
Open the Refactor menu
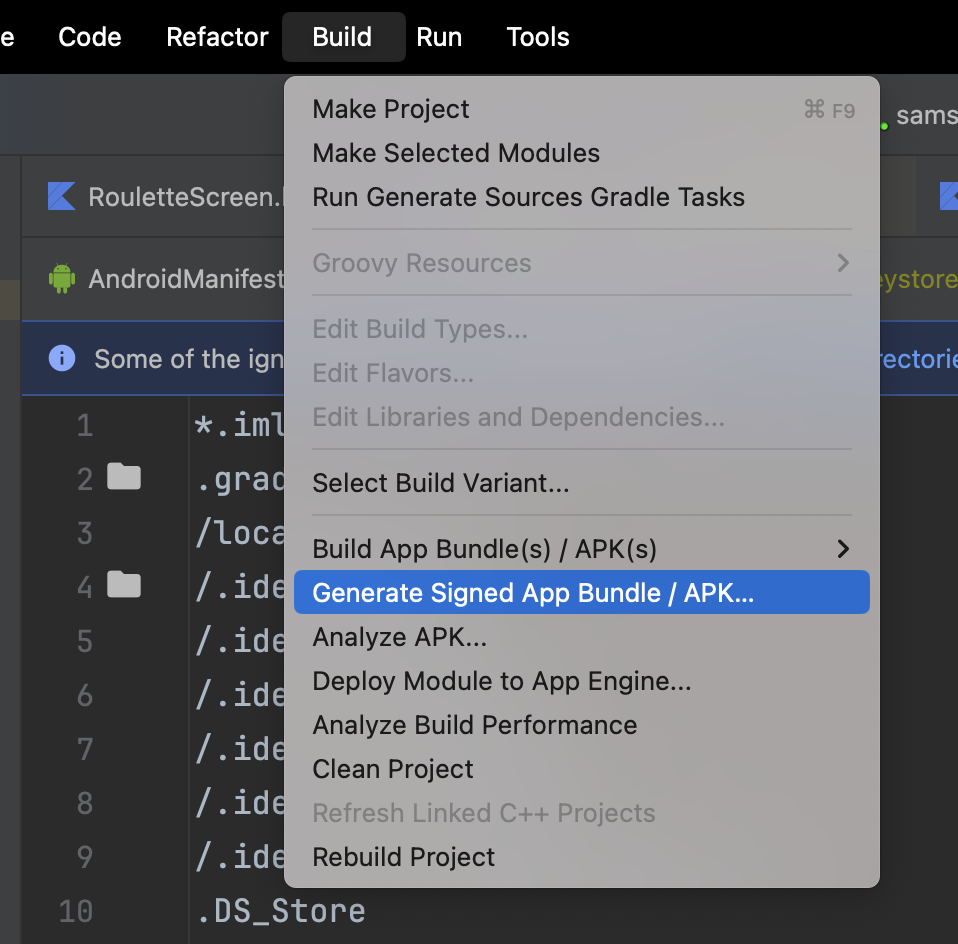217,37
